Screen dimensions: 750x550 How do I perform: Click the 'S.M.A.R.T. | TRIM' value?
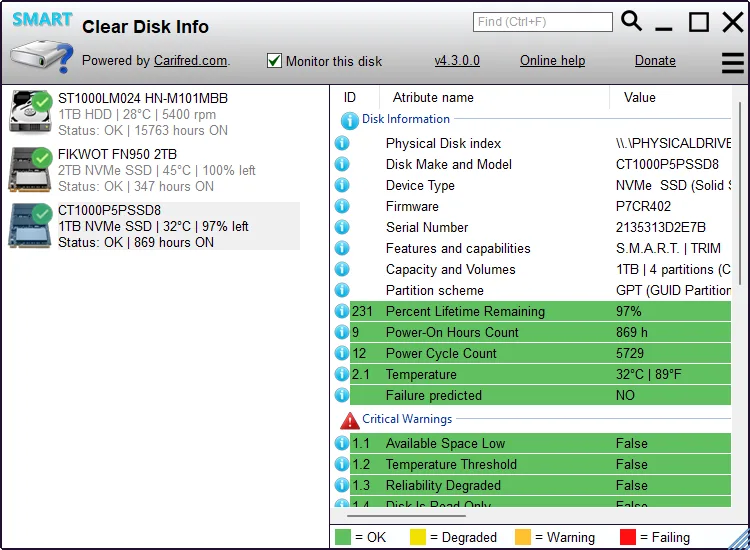[668, 248]
